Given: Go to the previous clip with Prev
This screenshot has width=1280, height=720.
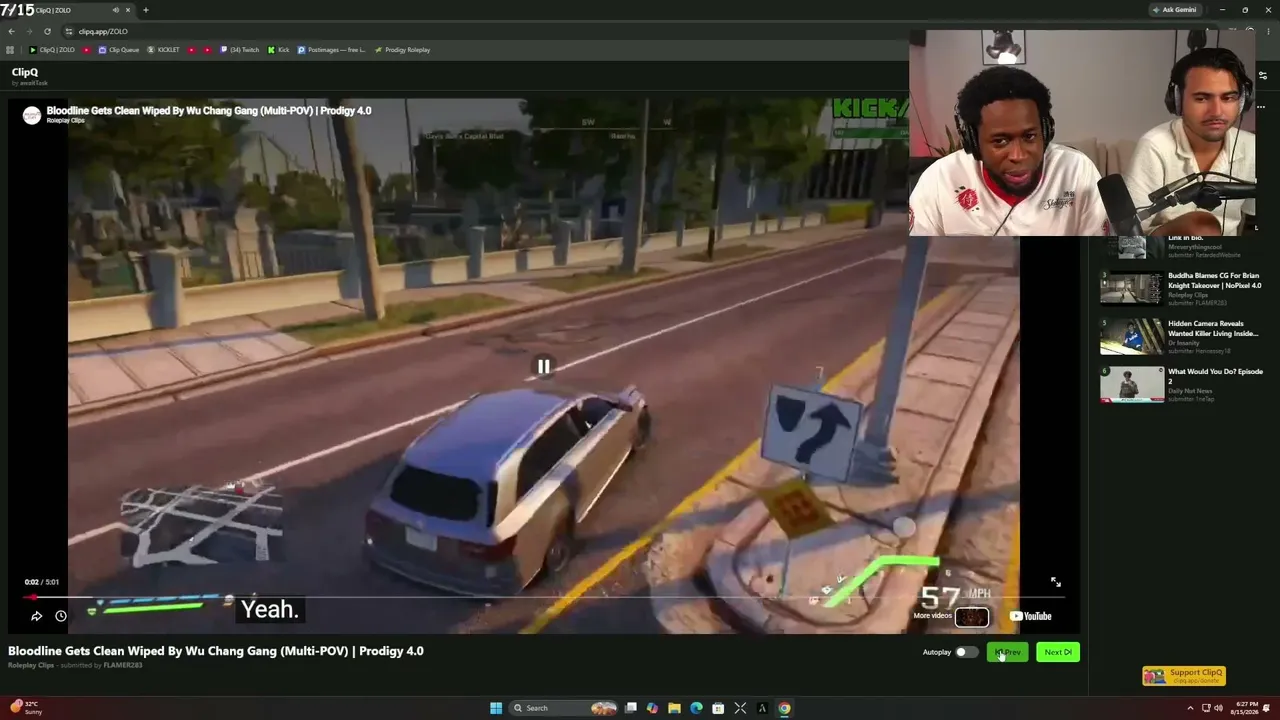Looking at the screenshot, I should click(1007, 652).
